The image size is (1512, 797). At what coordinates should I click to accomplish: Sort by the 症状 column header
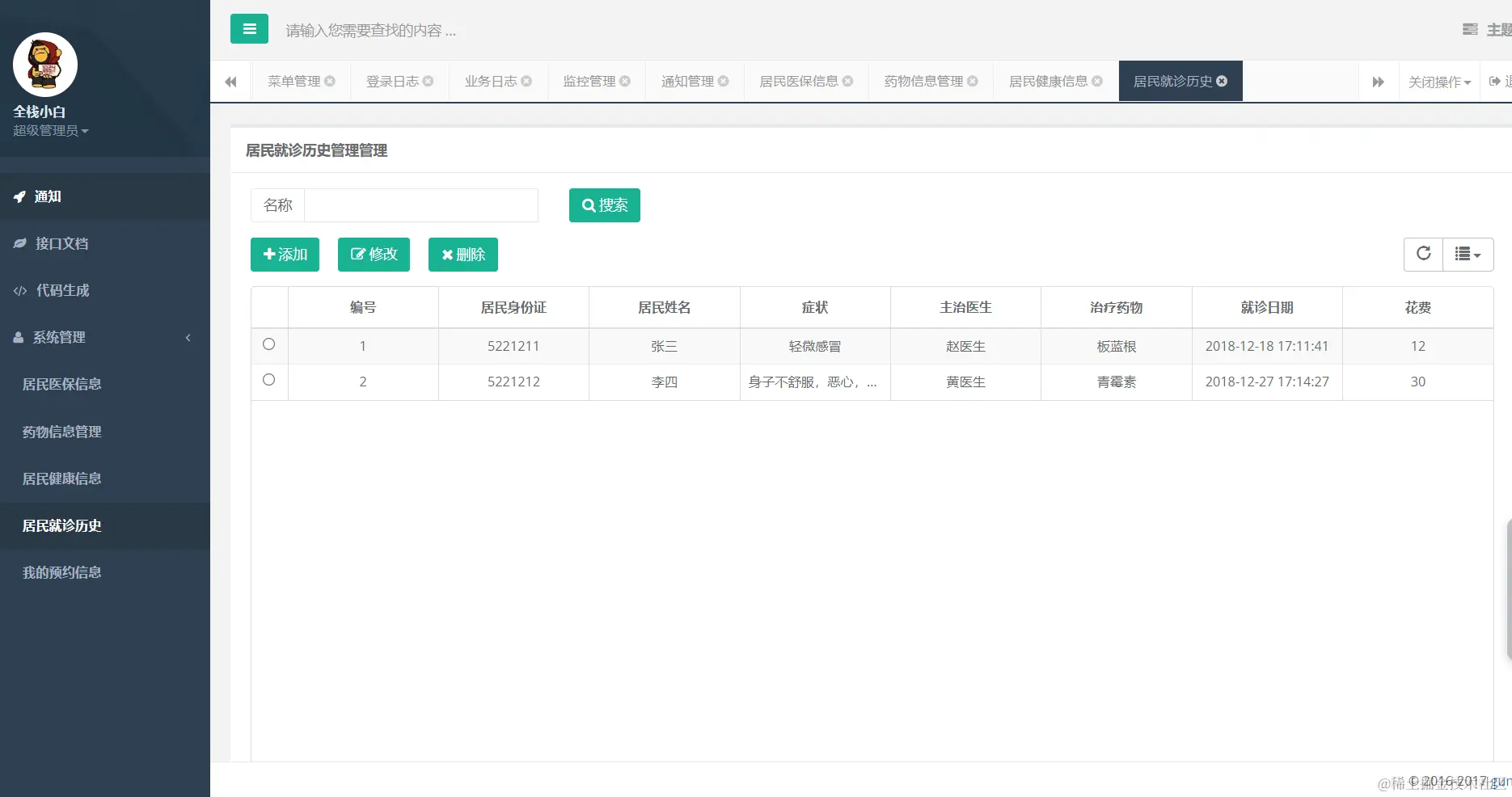pyautogui.click(x=815, y=307)
